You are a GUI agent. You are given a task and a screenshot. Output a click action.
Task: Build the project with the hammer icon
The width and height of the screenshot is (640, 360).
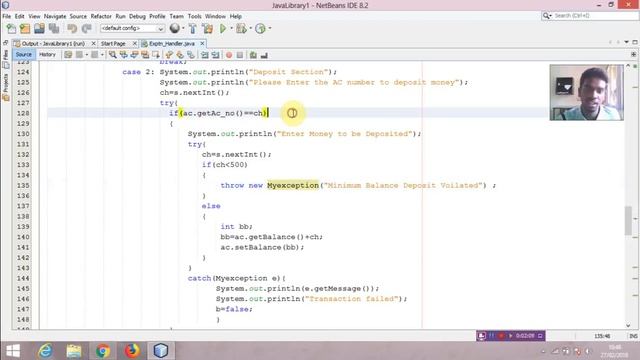pos(193,29)
